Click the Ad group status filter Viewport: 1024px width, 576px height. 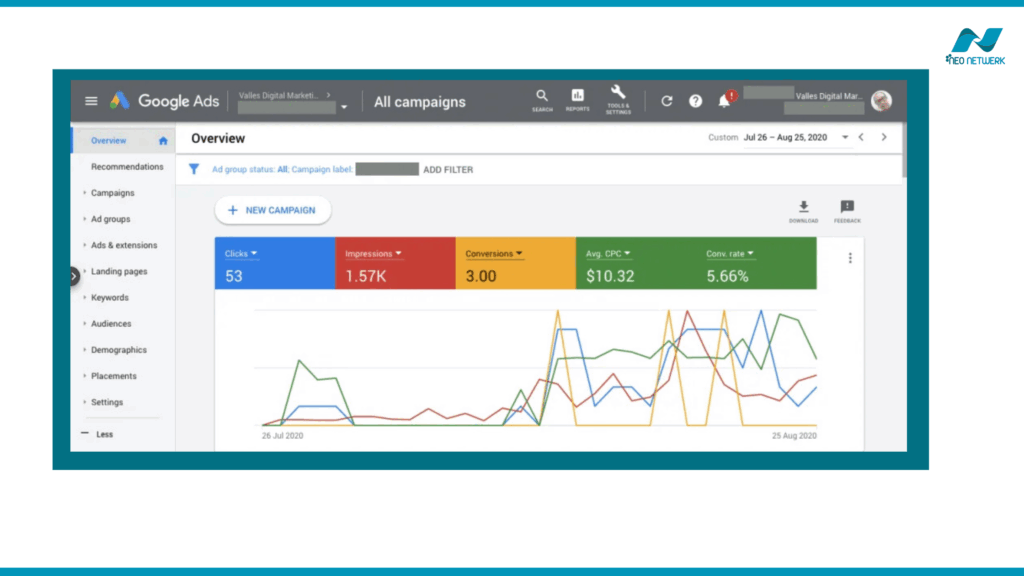tap(249, 169)
